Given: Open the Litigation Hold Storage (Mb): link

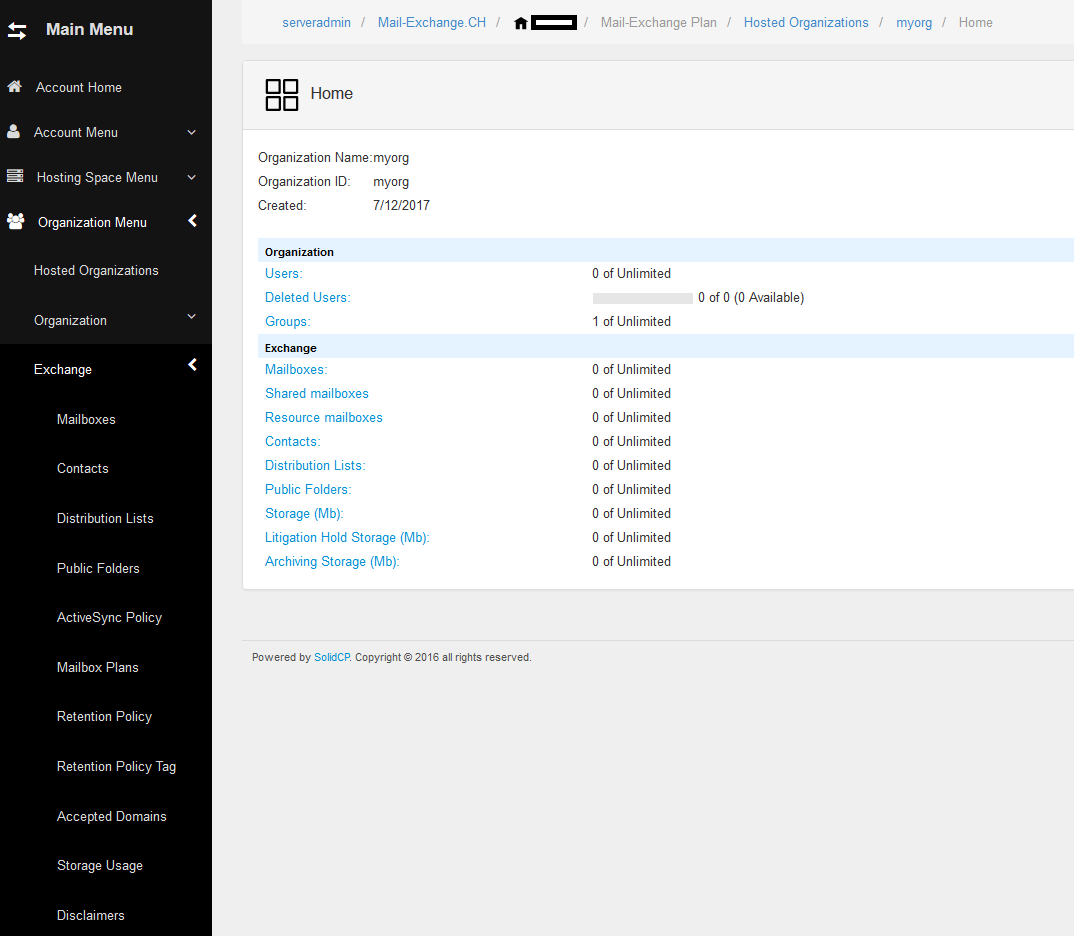Looking at the screenshot, I should (x=347, y=537).
